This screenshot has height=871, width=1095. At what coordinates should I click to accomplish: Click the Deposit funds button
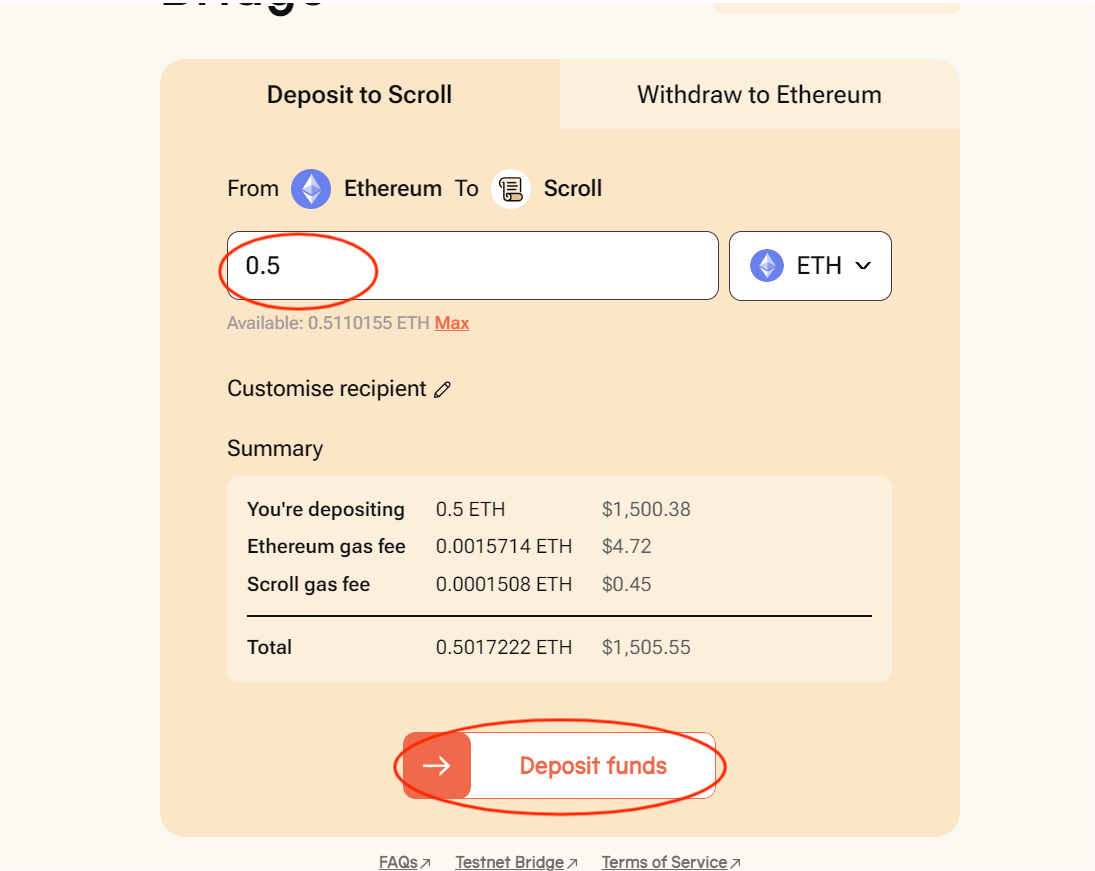pos(559,766)
